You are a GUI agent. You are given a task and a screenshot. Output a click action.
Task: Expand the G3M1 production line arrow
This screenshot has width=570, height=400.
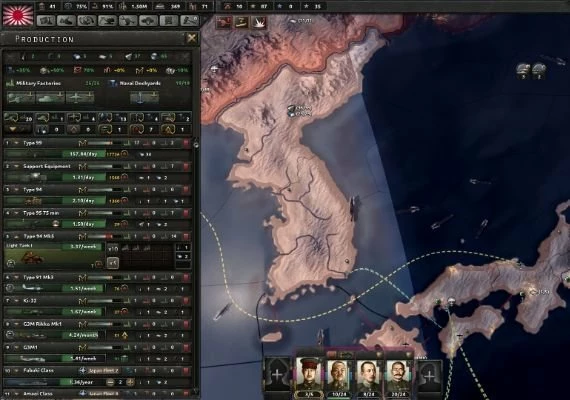point(16,347)
